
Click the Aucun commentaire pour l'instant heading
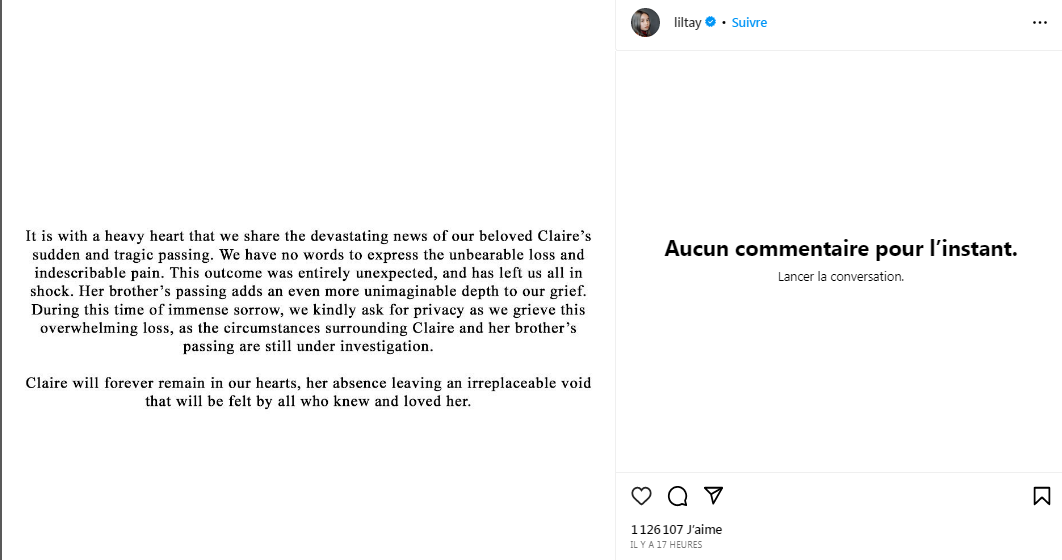[x=840, y=249]
